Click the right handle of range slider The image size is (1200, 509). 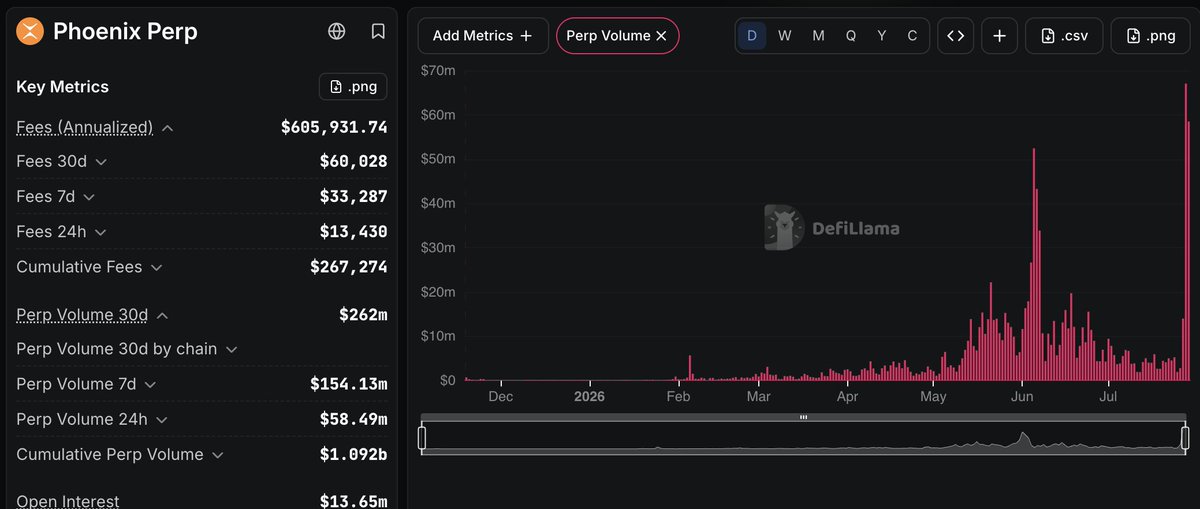click(1185, 438)
